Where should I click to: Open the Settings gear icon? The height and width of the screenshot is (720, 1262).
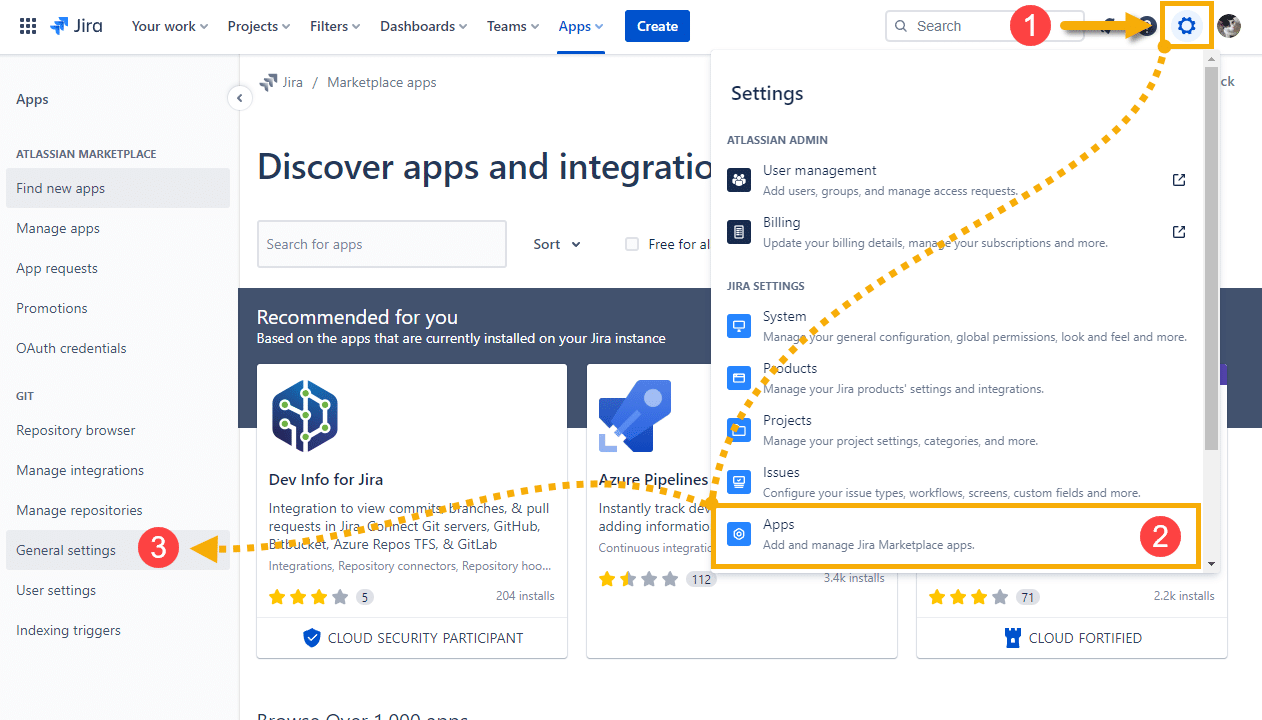(1187, 26)
